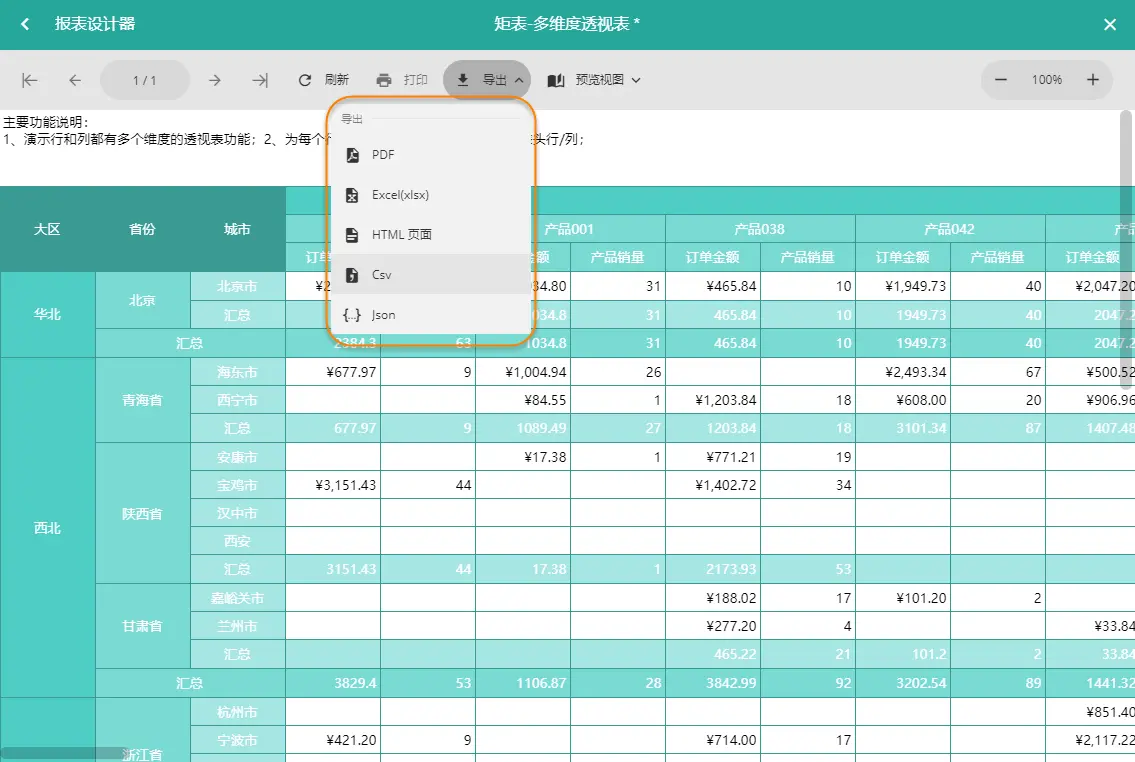Click the page number field 1 / 1
Viewport: 1135px width, 762px height.
(145, 80)
